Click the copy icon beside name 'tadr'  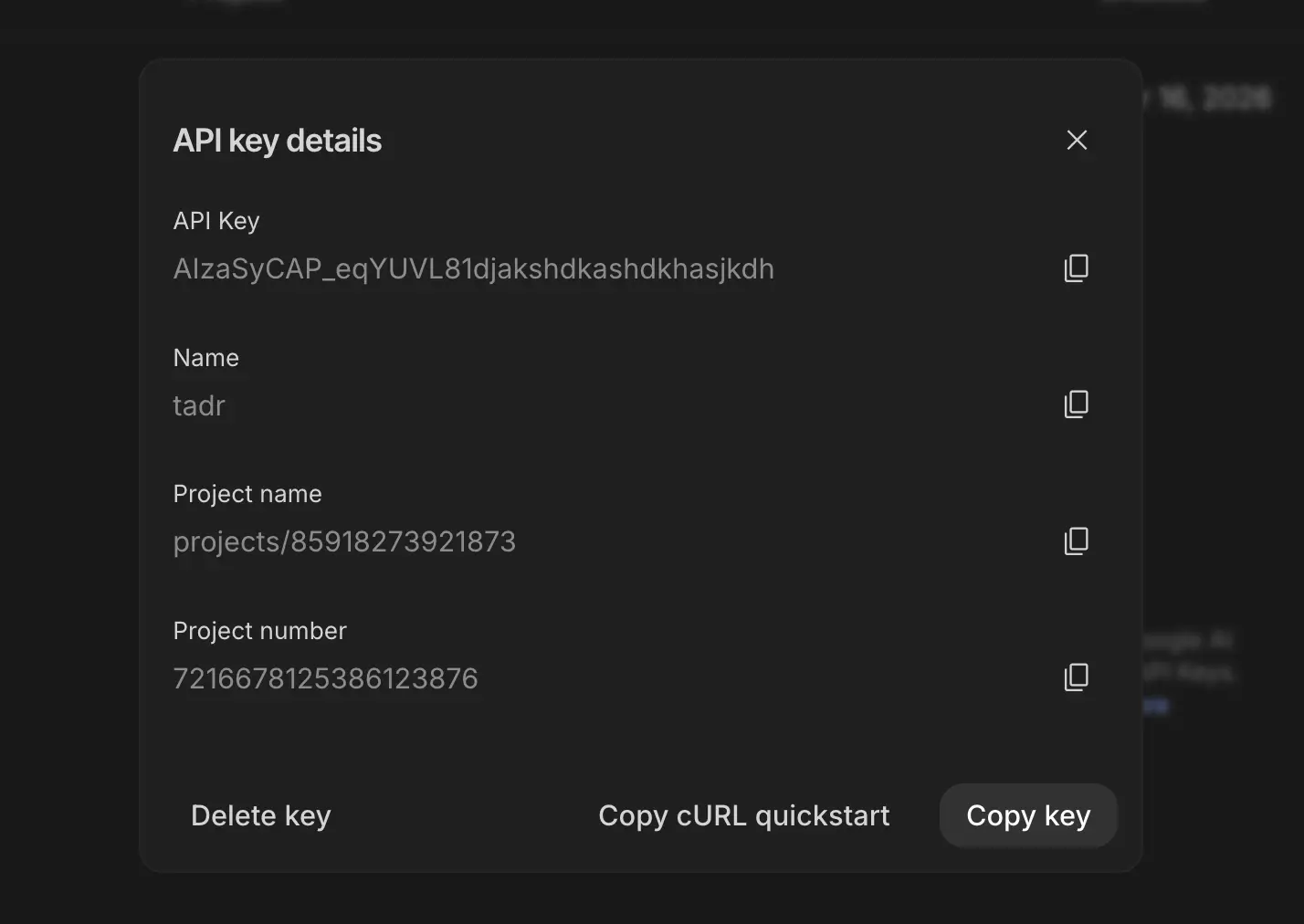click(1076, 404)
